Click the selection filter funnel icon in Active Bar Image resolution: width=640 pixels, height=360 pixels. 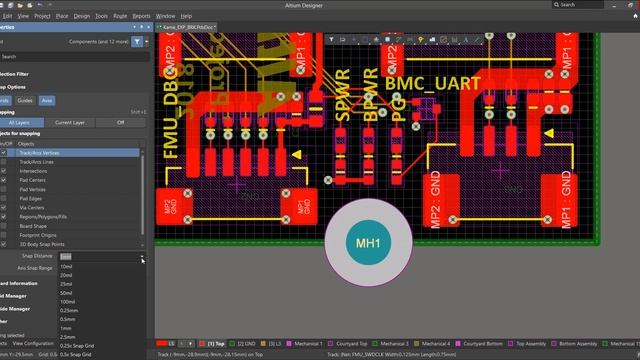click(x=331, y=40)
